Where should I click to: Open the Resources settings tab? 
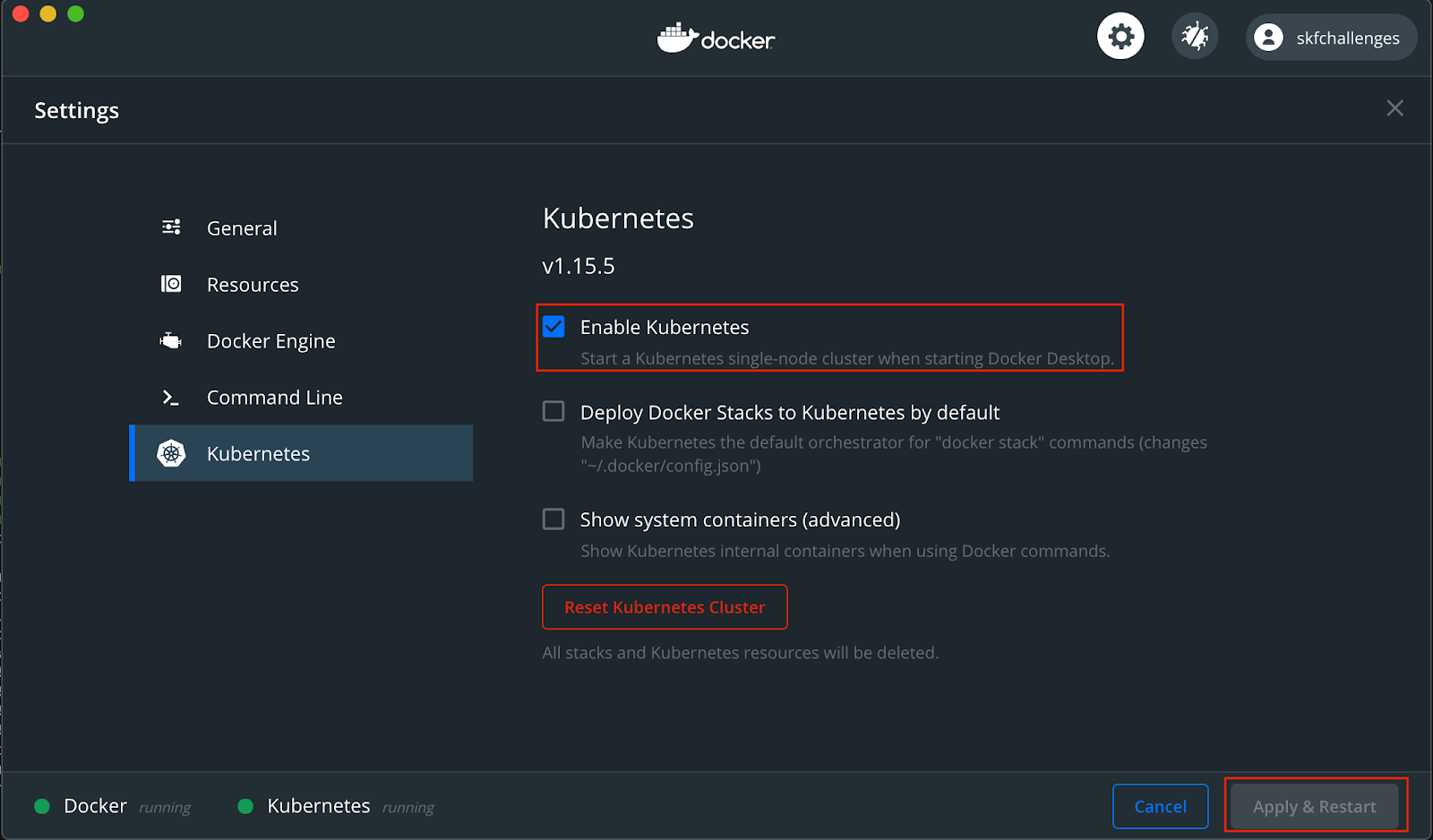pos(301,284)
